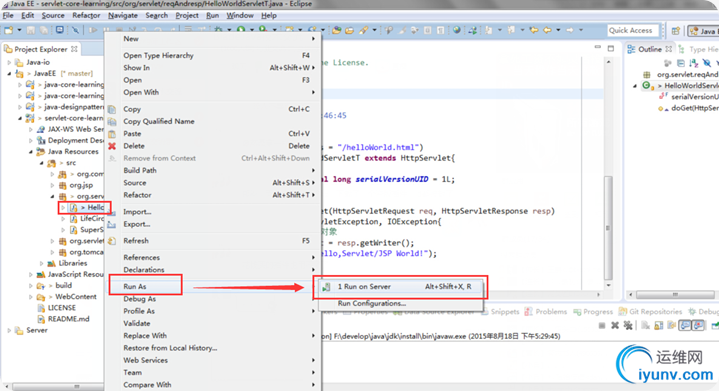Viewport: 719px width, 391px height.
Task: Close the Project Explorer tab via X
Action: coord(74,49)
